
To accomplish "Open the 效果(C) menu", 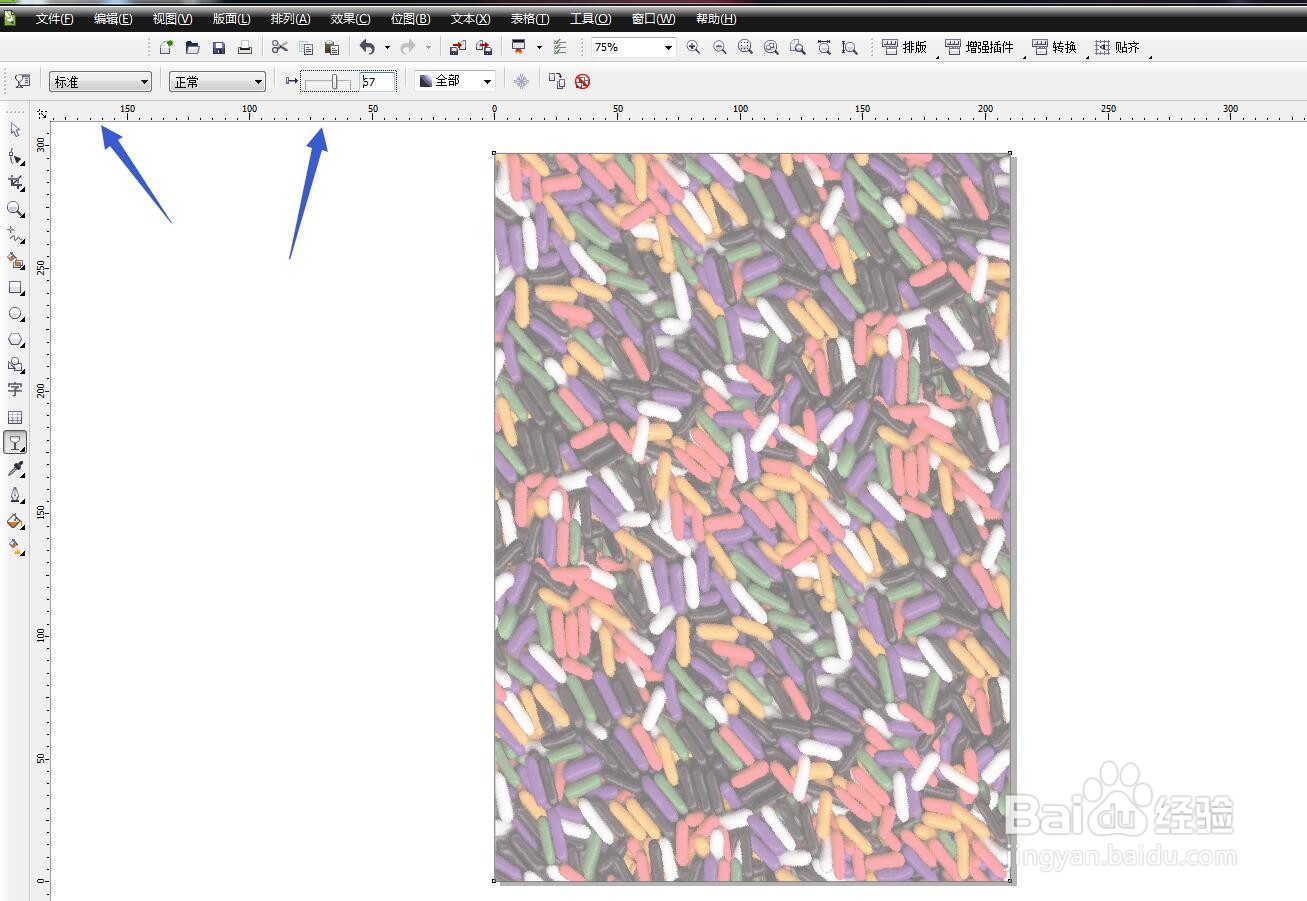I will [350, 19].
